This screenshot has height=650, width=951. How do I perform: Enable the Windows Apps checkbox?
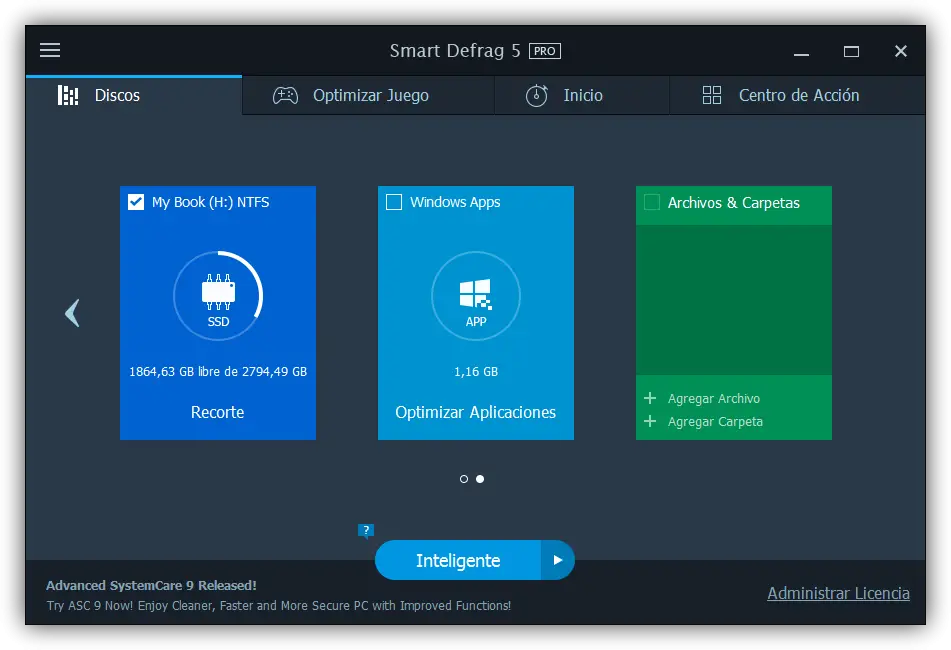click(394, 202)
